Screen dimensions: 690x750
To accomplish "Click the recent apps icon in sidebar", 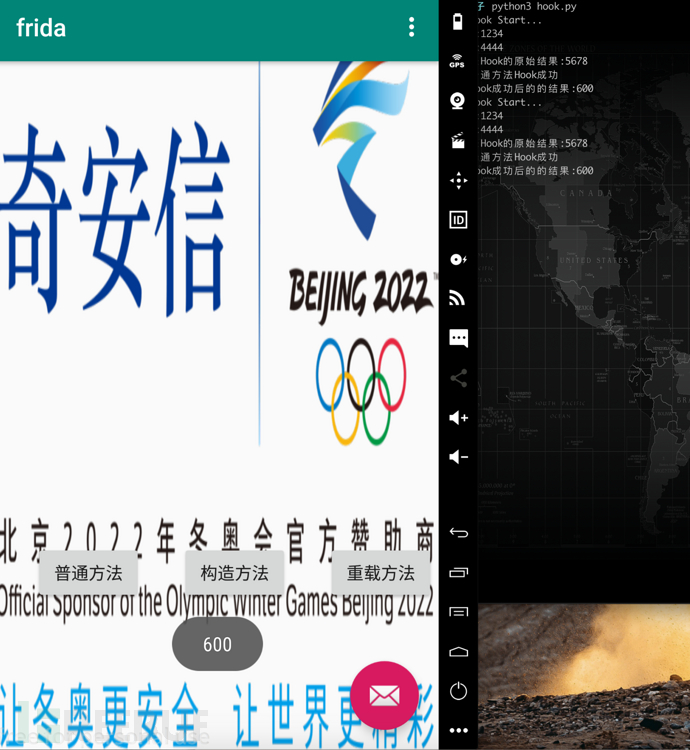I will coord(459,572).
